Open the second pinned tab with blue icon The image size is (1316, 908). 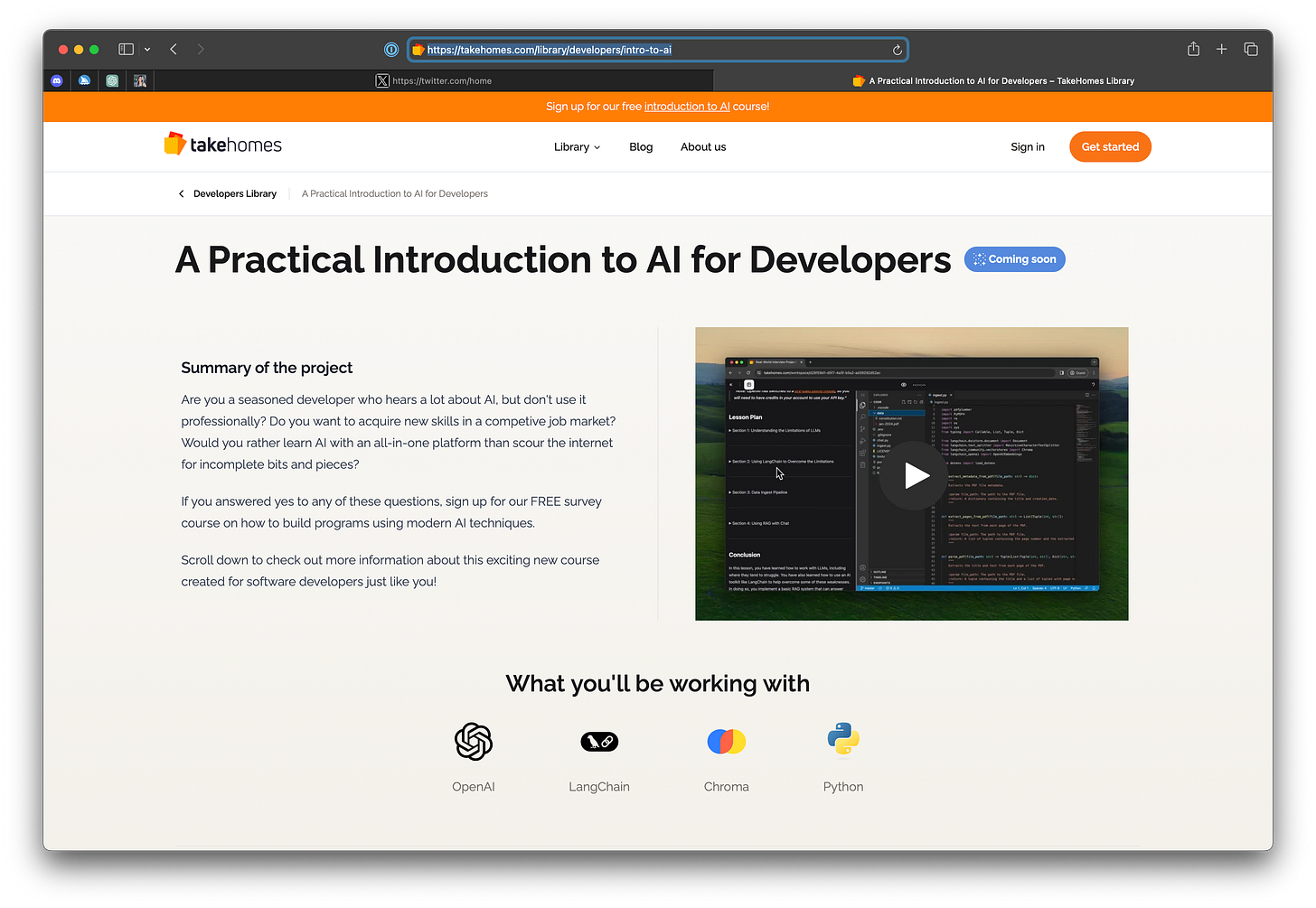pos(84,80)
